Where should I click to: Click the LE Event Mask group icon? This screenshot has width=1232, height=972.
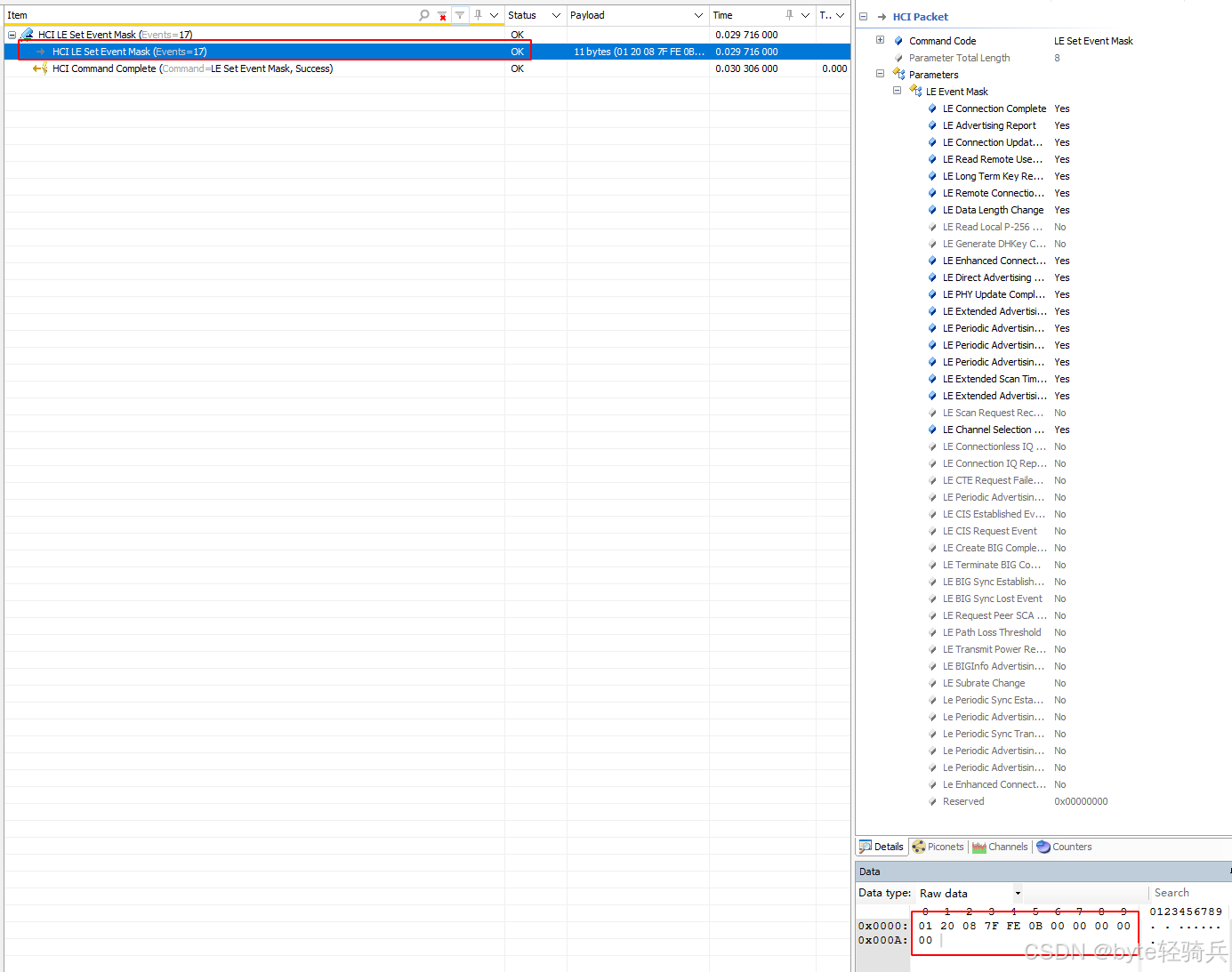click(x=915, y=92)
